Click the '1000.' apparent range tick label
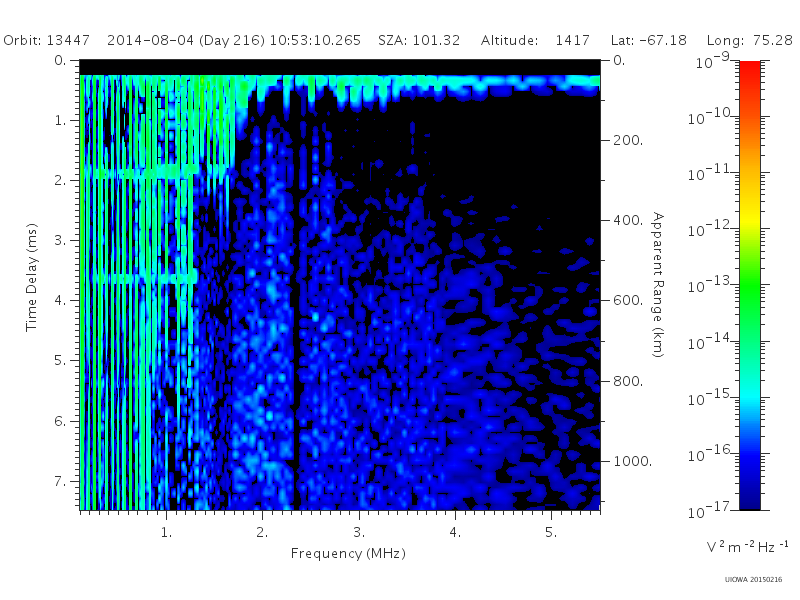Viewport: 800px width, 600px height. [x=633, y=461]
